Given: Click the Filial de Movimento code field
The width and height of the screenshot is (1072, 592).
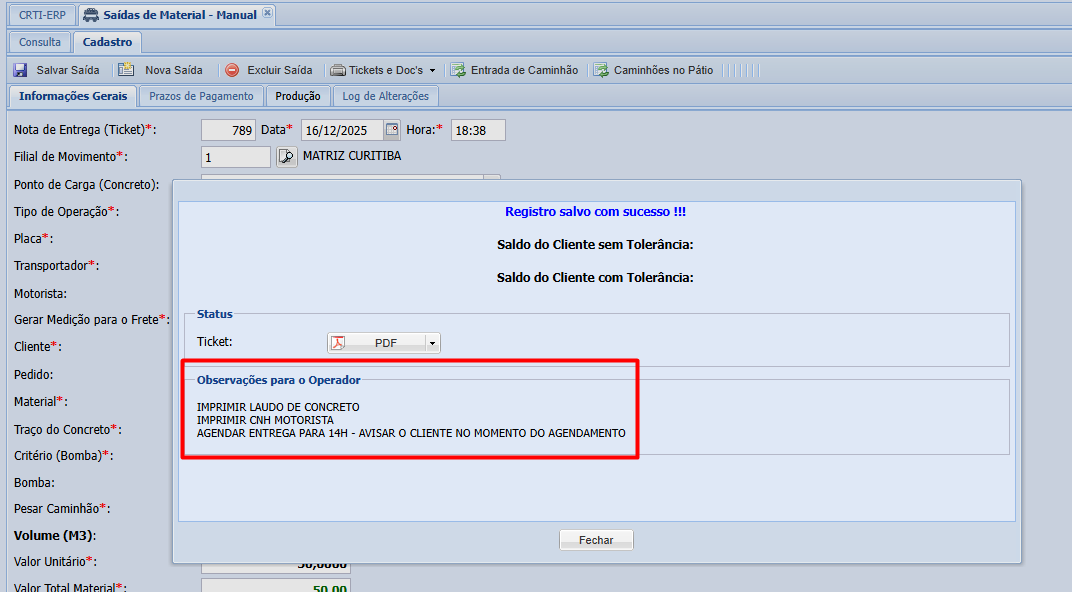Looking at the screenshot, I should click(x=236, y=157).
